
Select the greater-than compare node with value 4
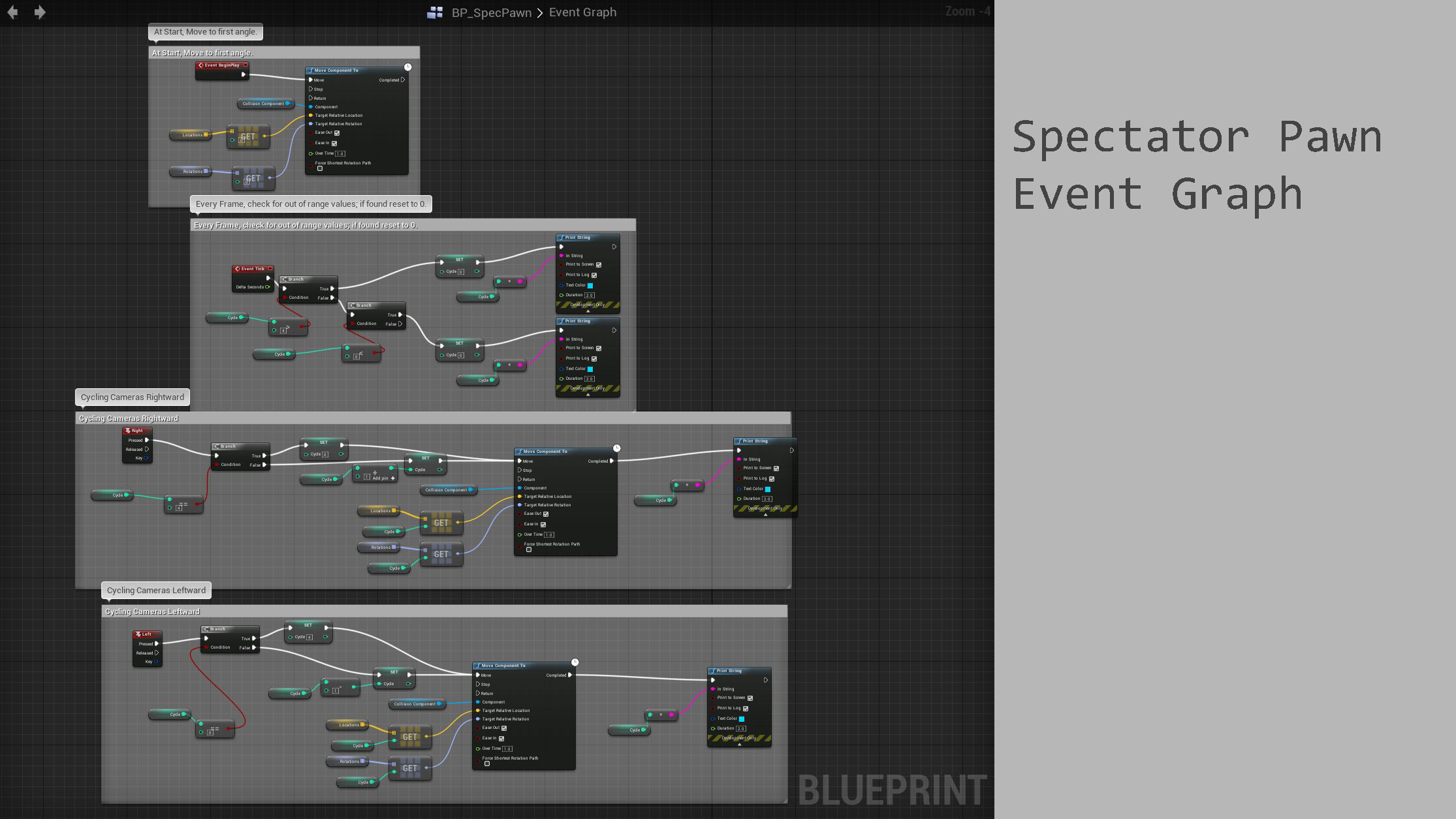tap(289, 326)
